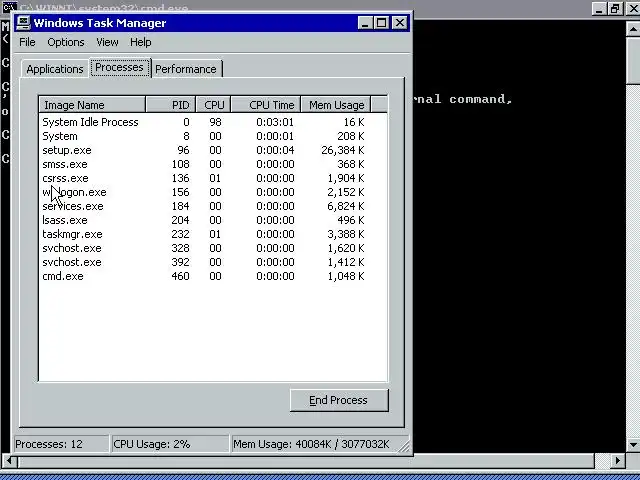Click the cmd.exe window title icon

[9, 7]
